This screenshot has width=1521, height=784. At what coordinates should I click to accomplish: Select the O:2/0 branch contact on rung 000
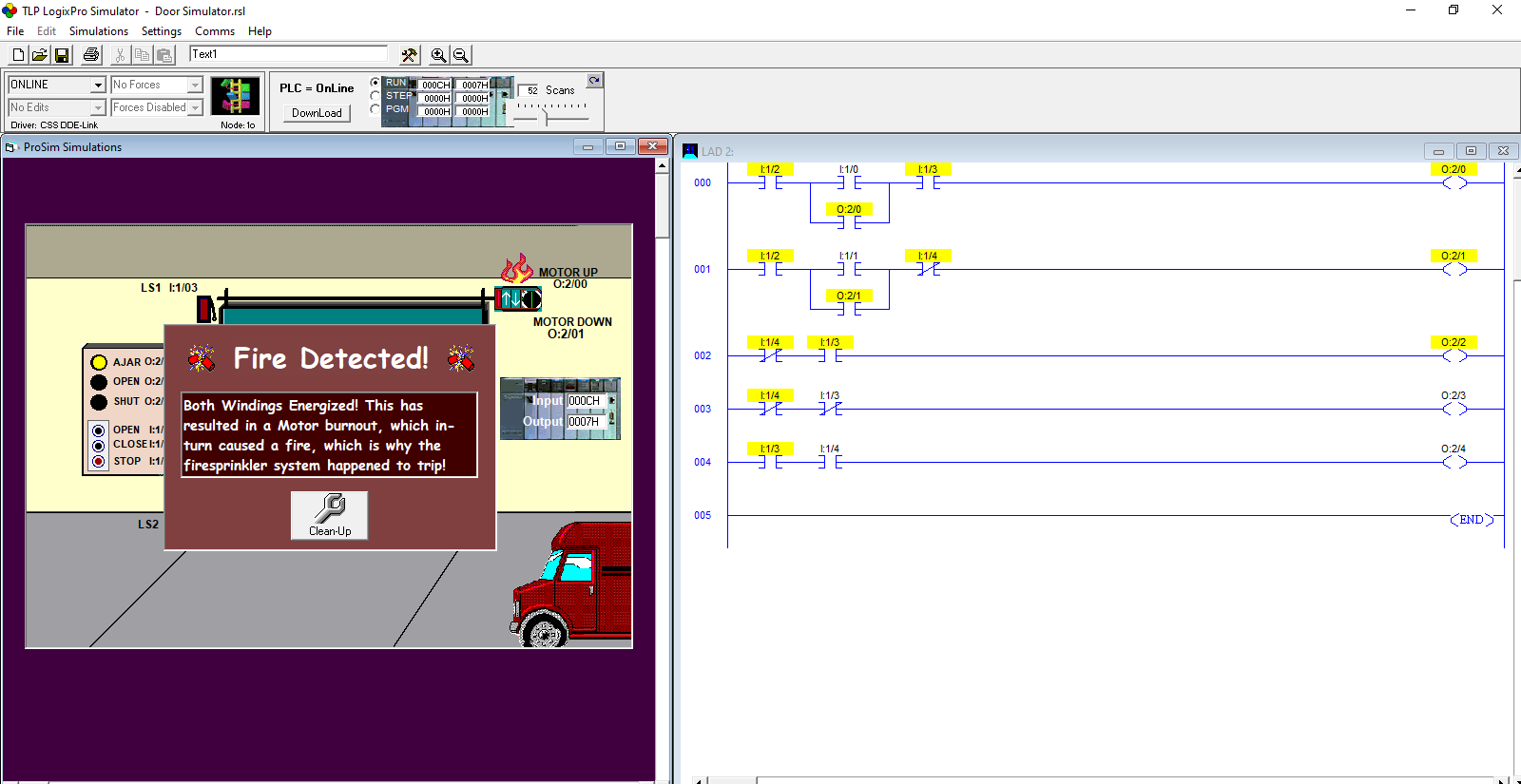click(x=849, y=217)
